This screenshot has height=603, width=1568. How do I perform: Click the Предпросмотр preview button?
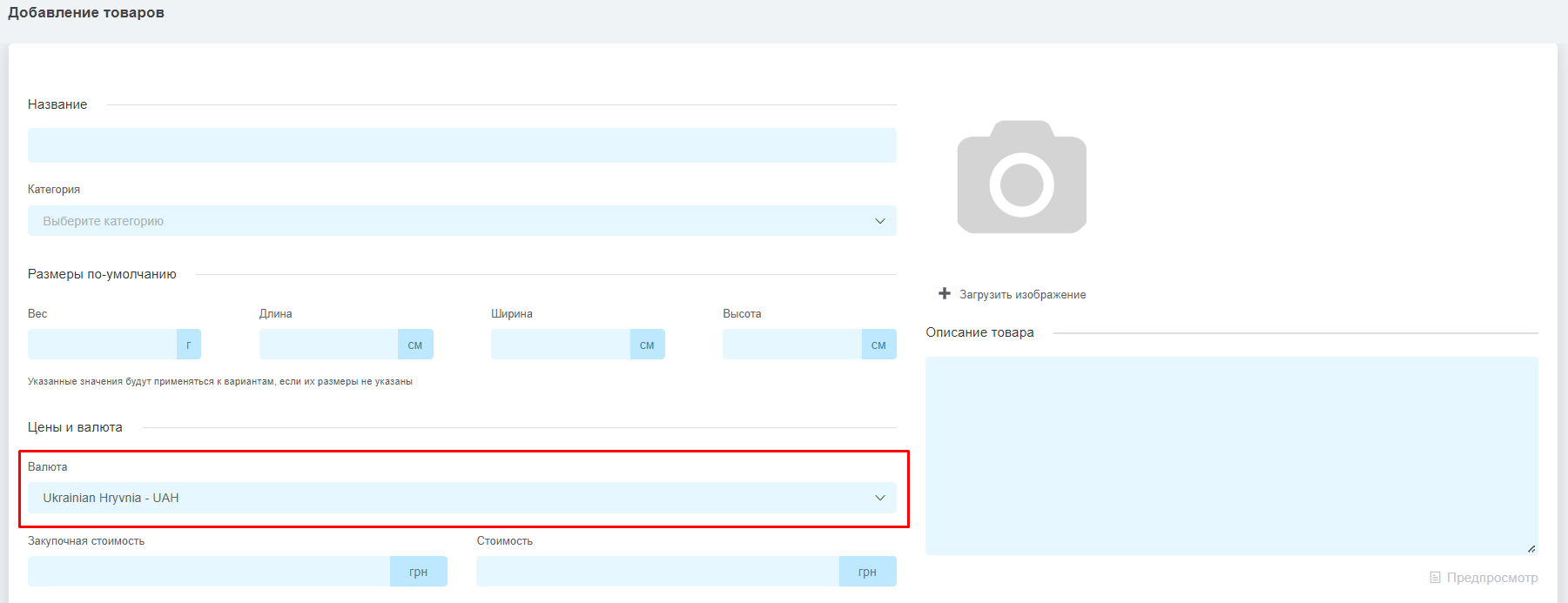pos(1484,578)
